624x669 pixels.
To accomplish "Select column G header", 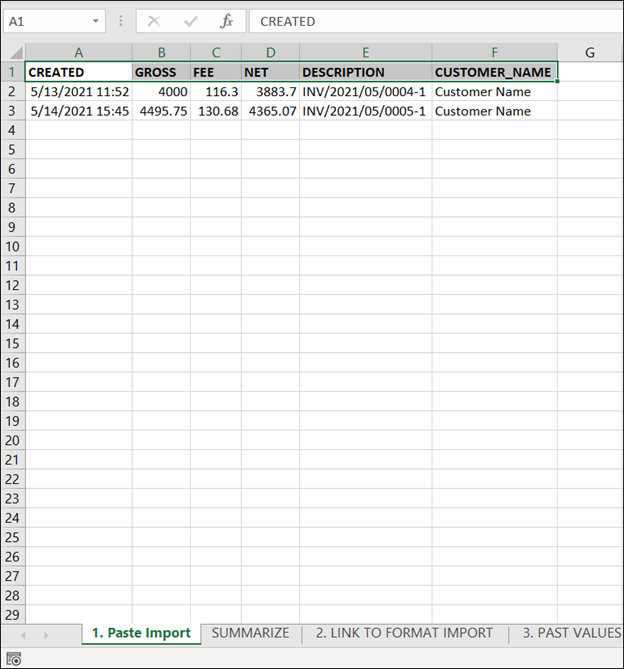I will [590, 52].
